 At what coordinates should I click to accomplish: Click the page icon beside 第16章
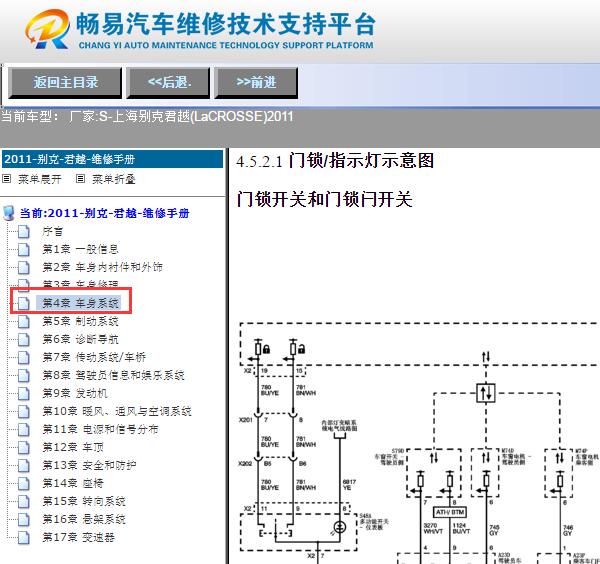(x=24, y=520)
